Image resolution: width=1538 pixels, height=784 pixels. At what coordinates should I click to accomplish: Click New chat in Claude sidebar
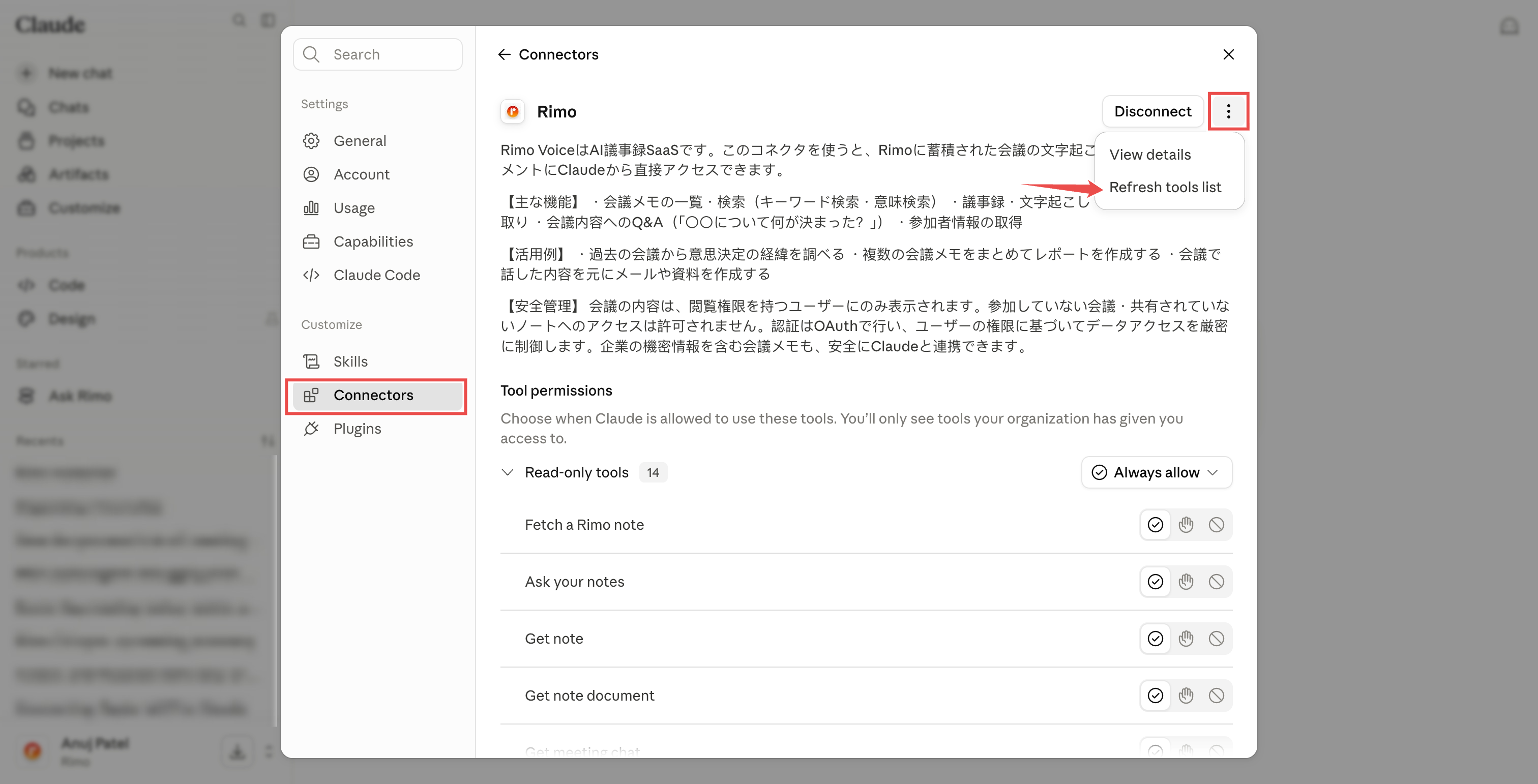pos(80,73)
